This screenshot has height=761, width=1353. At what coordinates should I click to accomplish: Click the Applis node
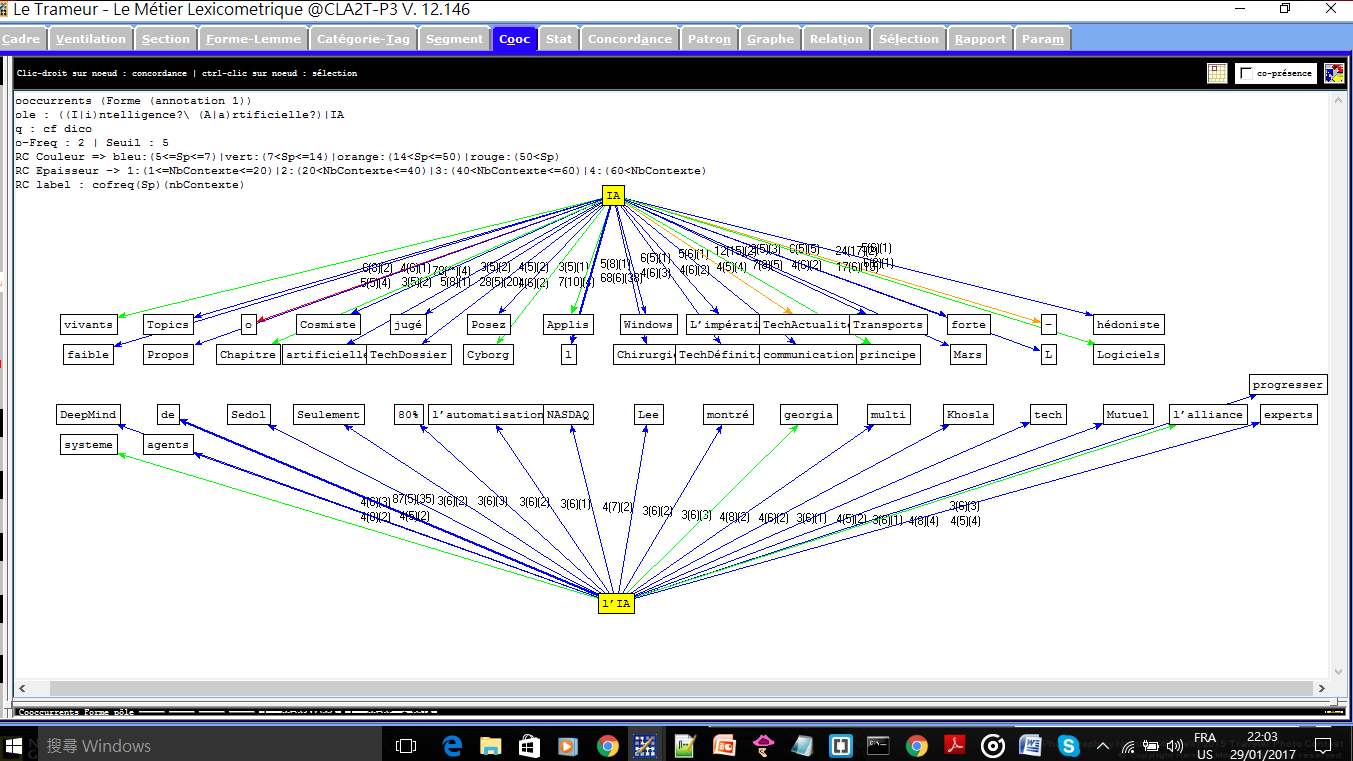pyautogui.click(x=568, y=325)
